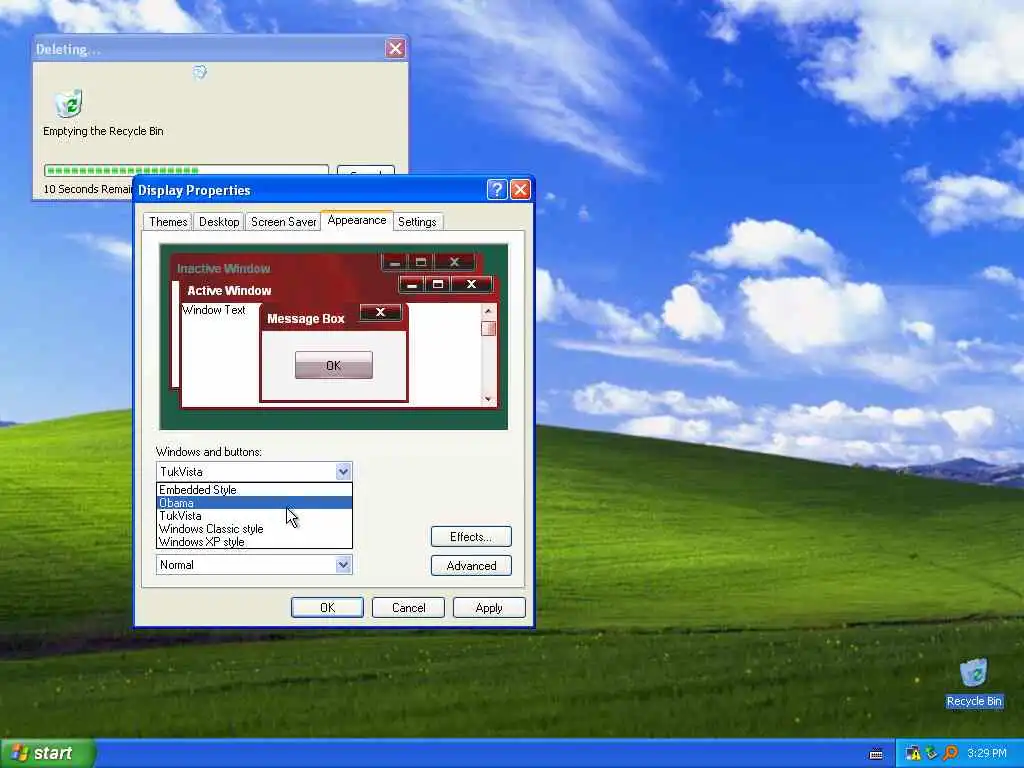The image size is (1024, 768).
Task: Choose Embedded Style from the list
Action: coord(254,490)
